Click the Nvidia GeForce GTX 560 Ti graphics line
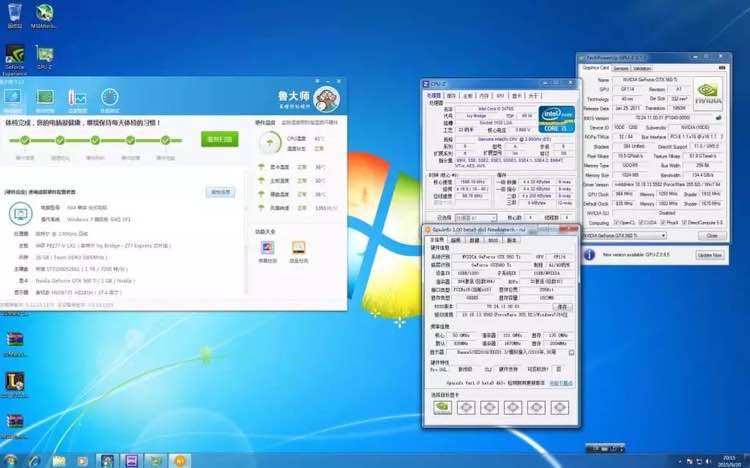 tap(85, 281)
